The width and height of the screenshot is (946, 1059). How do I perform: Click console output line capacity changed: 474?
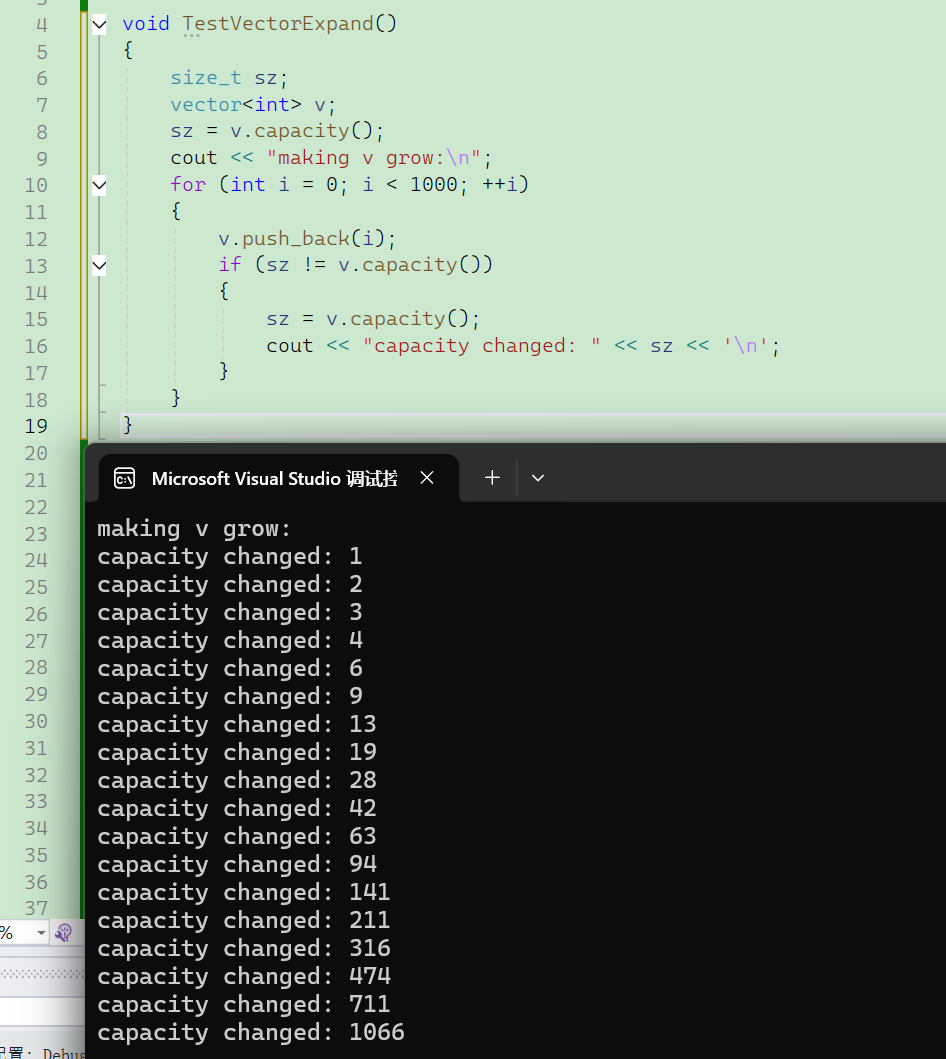click(243, 976)
